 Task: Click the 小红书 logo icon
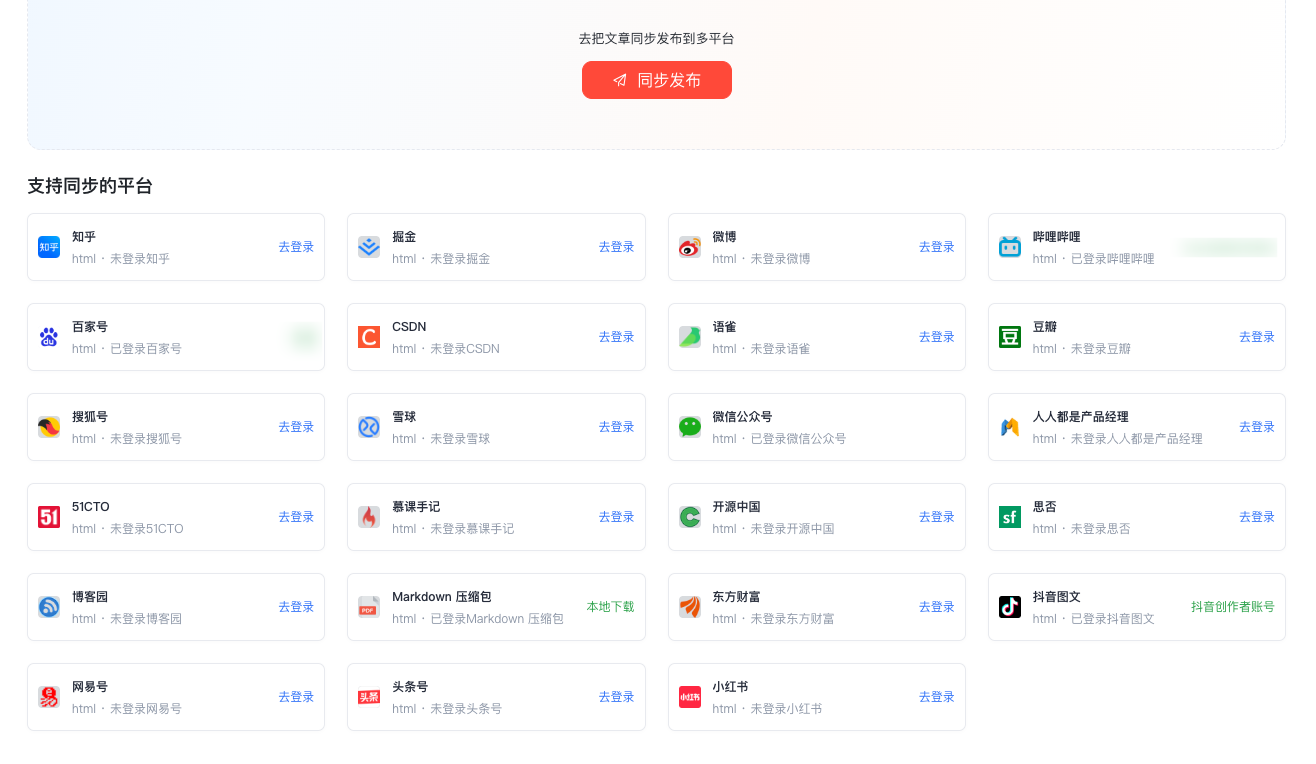click(690, 697)
